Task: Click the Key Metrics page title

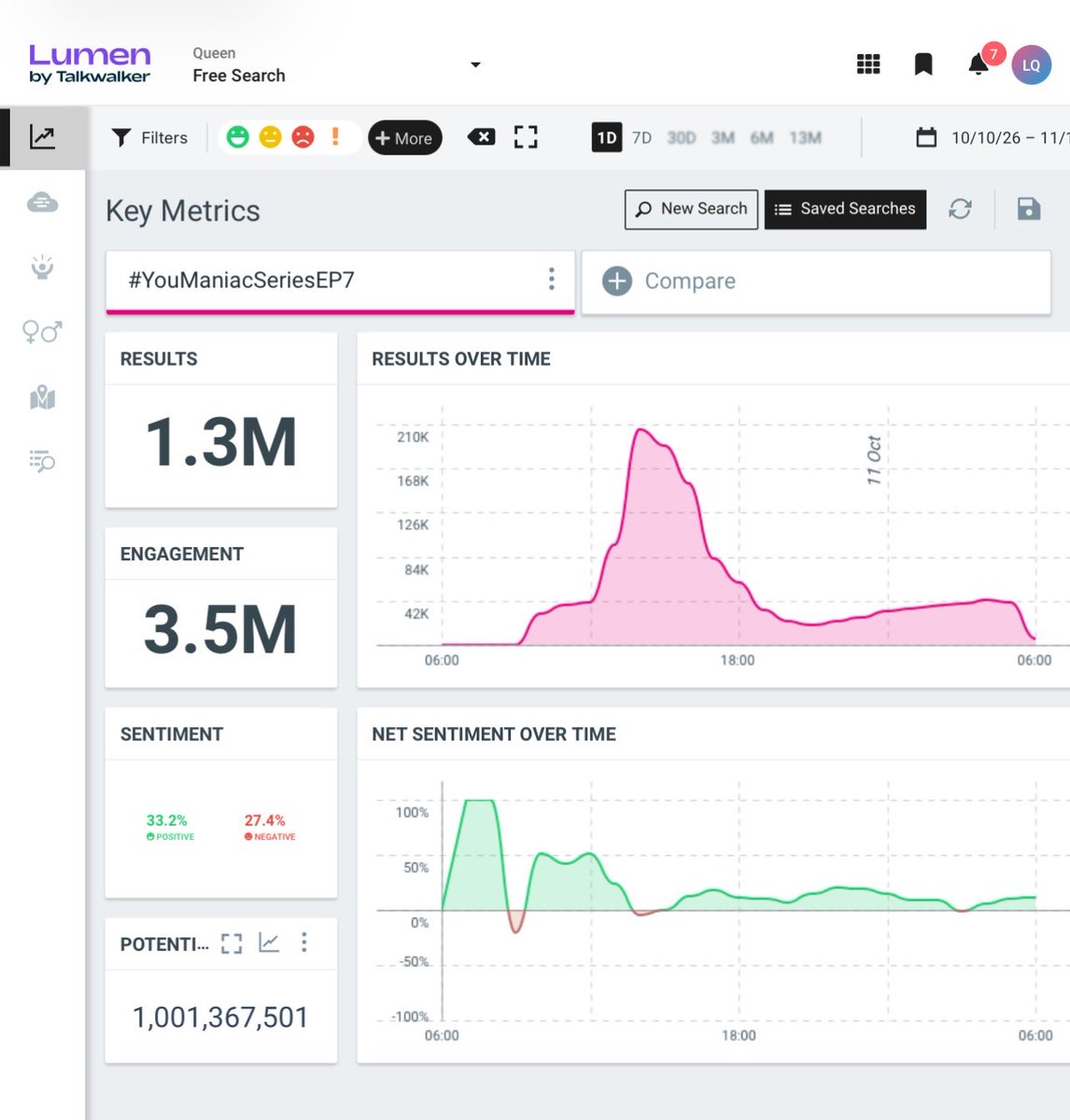Action: [183, 211]
